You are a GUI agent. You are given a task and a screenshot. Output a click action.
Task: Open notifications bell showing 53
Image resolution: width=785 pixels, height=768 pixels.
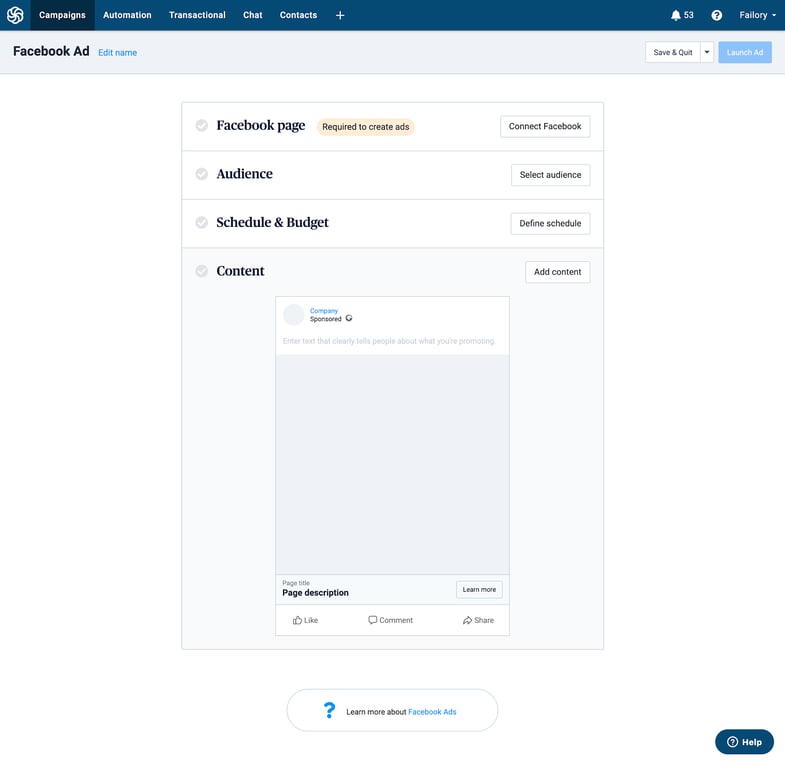(682, 15)
